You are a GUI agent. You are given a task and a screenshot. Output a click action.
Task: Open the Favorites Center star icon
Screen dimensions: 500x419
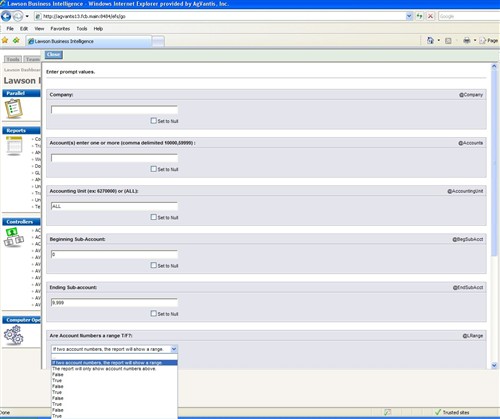tap(5, 41)
